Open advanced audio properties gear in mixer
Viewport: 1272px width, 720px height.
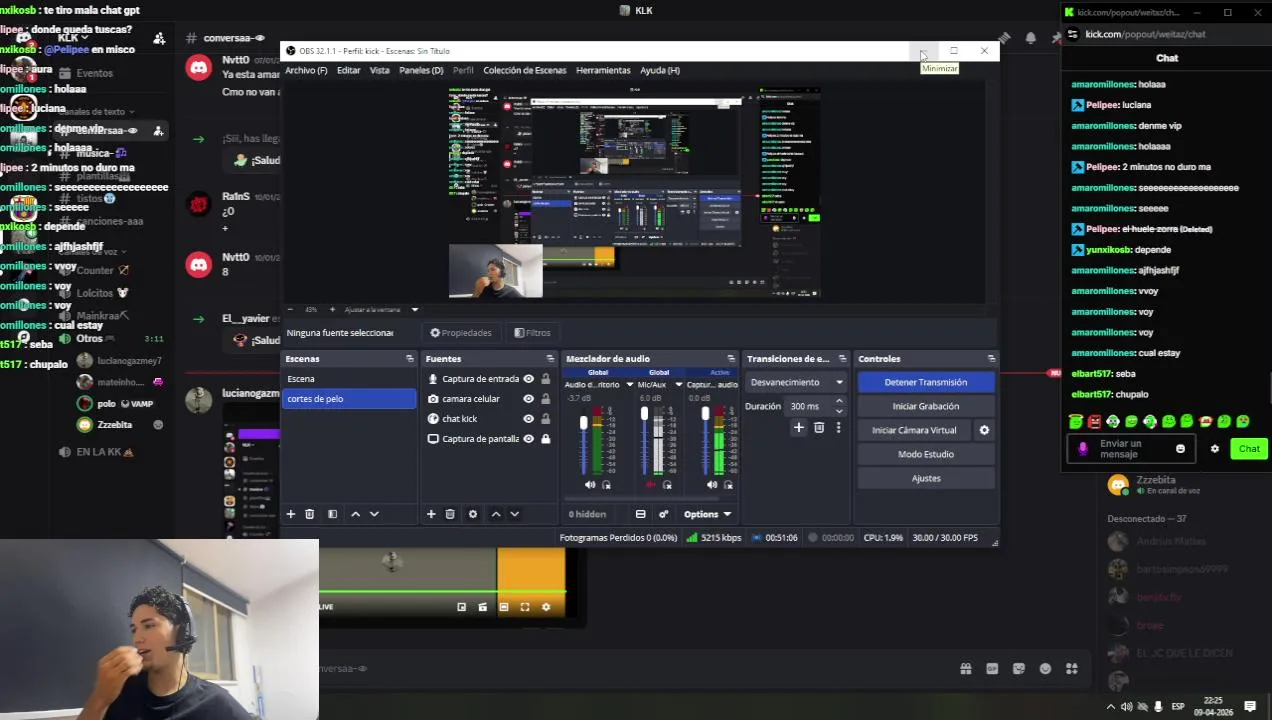pos(663,514)
